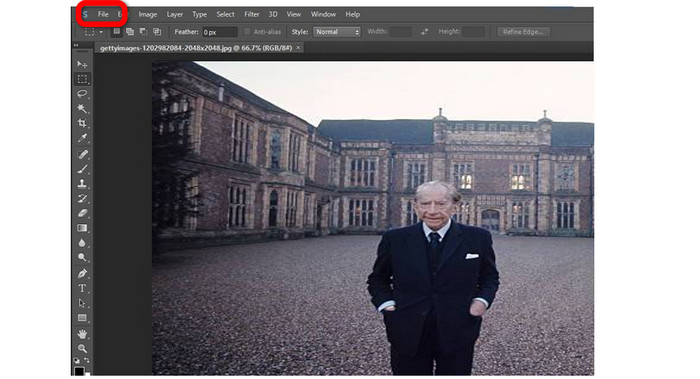Click the Refine Edge button
The height and width of the screenshot is (379, 700).
[523, 32]
